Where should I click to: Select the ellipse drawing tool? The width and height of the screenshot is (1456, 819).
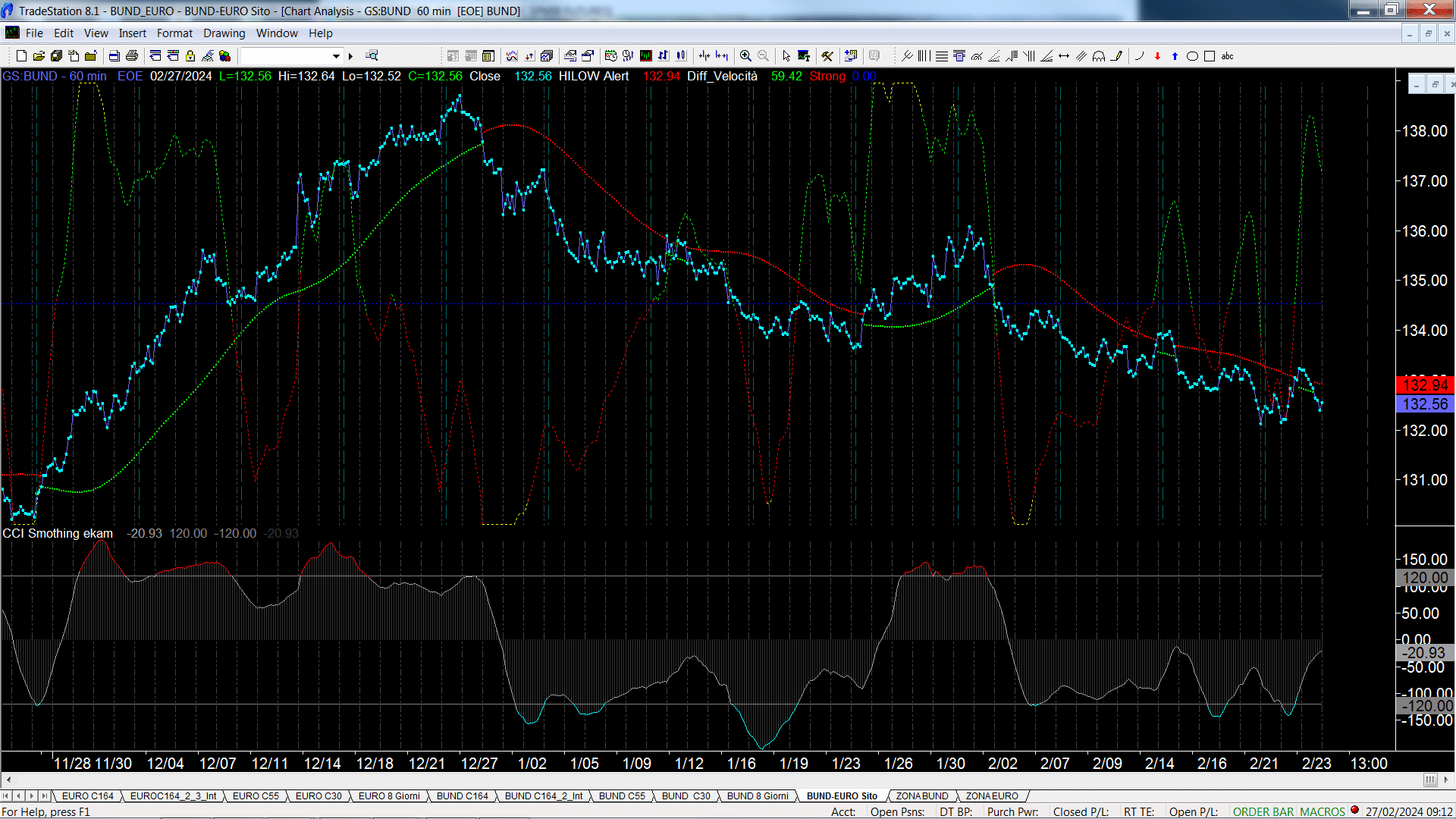point(1192,56)
